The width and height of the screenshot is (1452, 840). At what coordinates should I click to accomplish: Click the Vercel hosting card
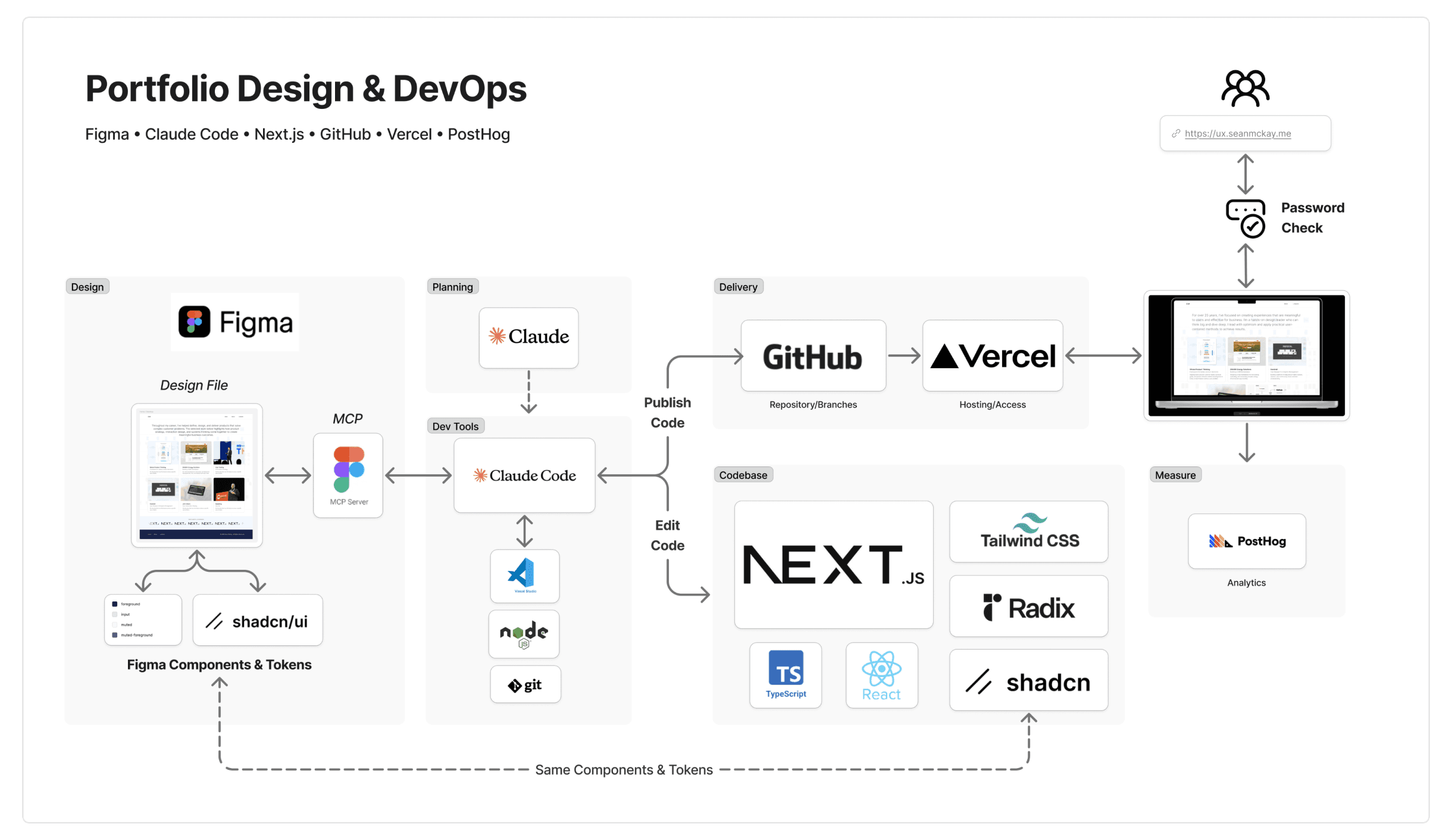point(993,356)
